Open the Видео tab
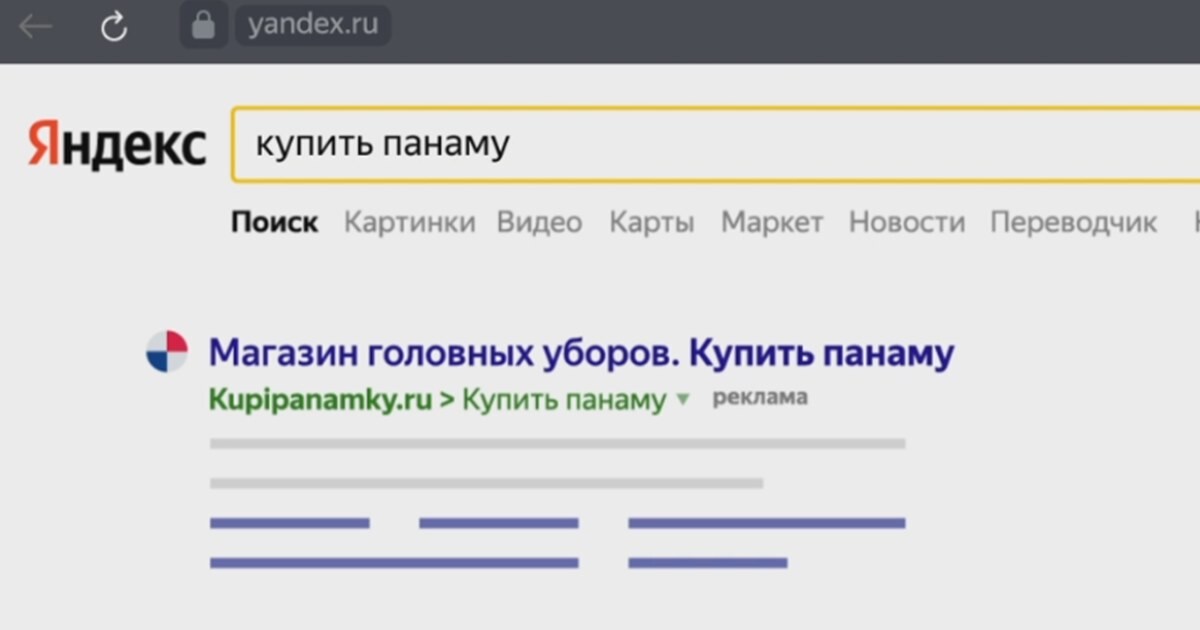 539,222
